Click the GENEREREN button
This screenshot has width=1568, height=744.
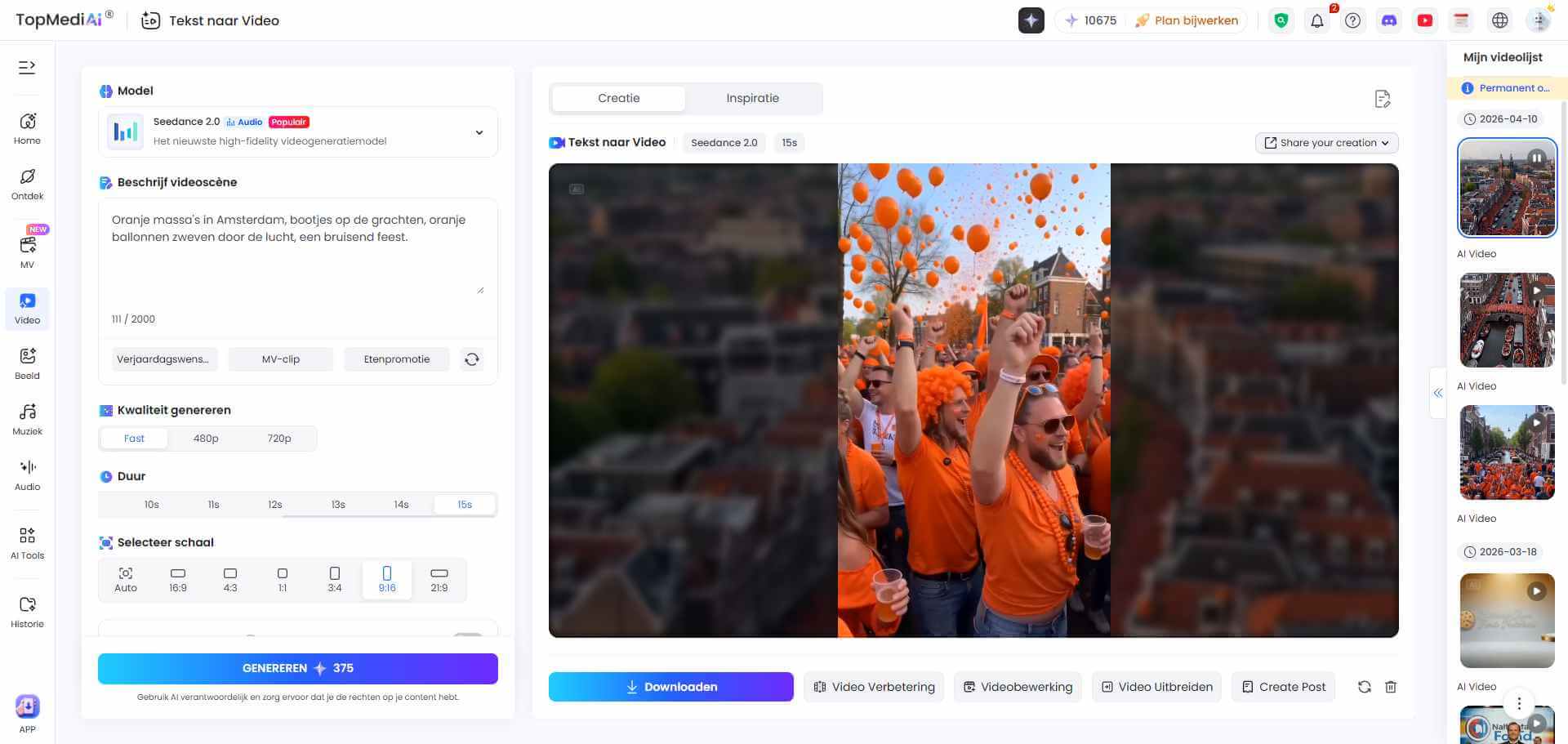[297, 668]
